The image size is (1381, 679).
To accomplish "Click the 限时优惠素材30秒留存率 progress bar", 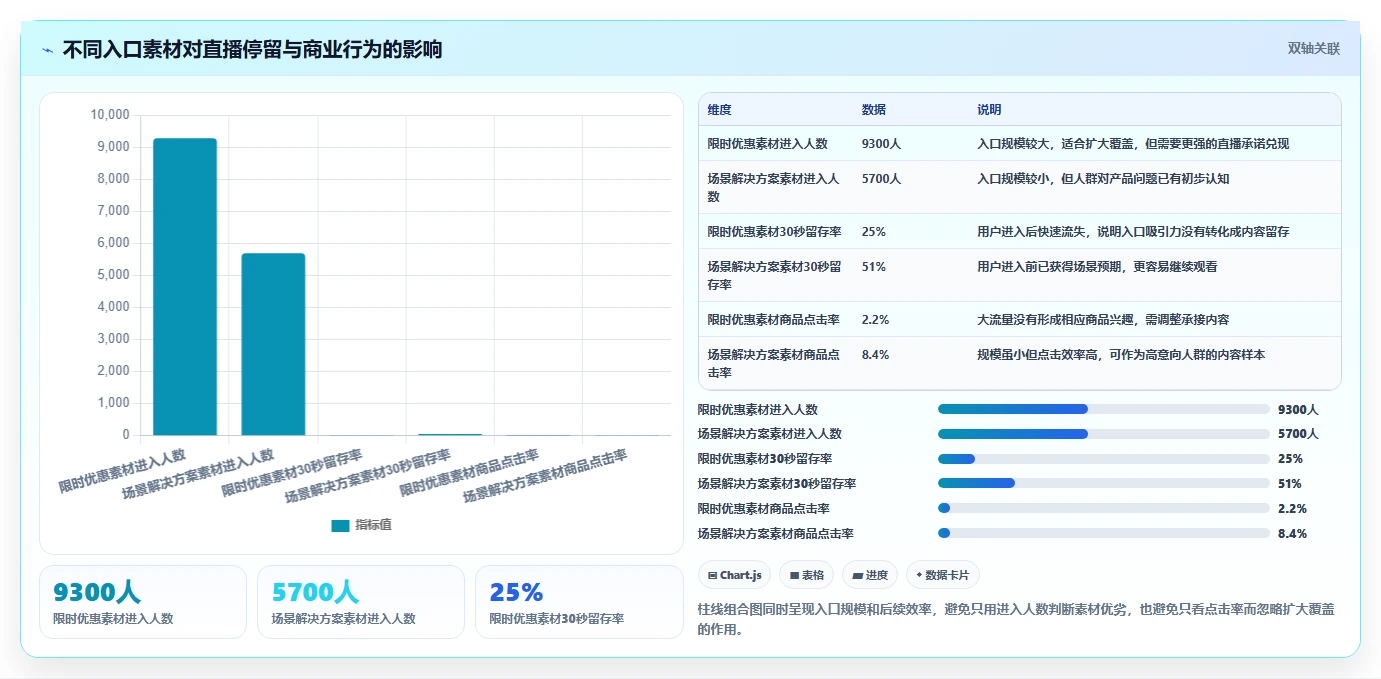I will (x=1104, y=459).
